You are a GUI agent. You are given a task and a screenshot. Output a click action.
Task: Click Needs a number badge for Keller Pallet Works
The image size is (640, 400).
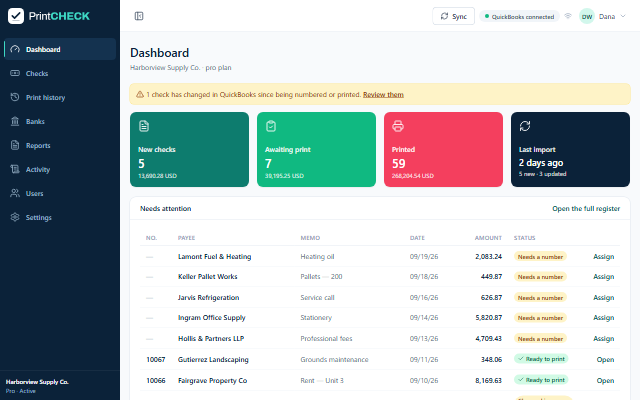540,277
